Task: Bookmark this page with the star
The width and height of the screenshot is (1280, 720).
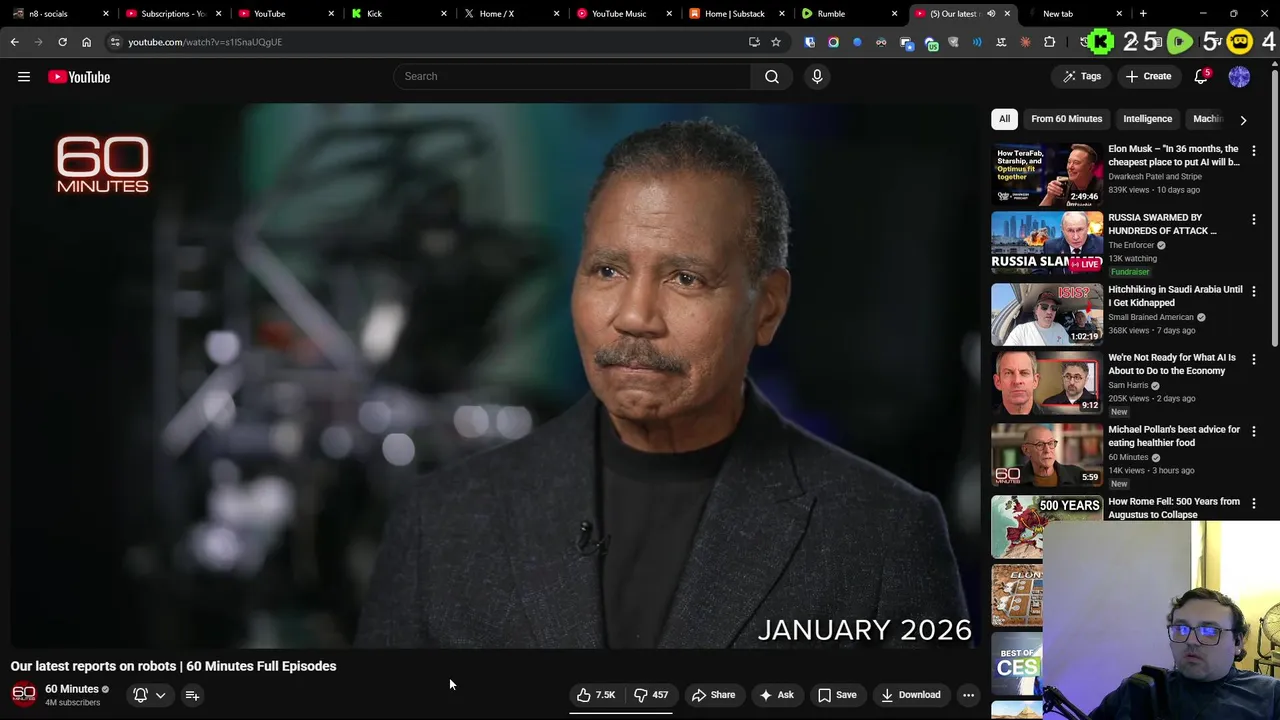Action: click(775, 42)
